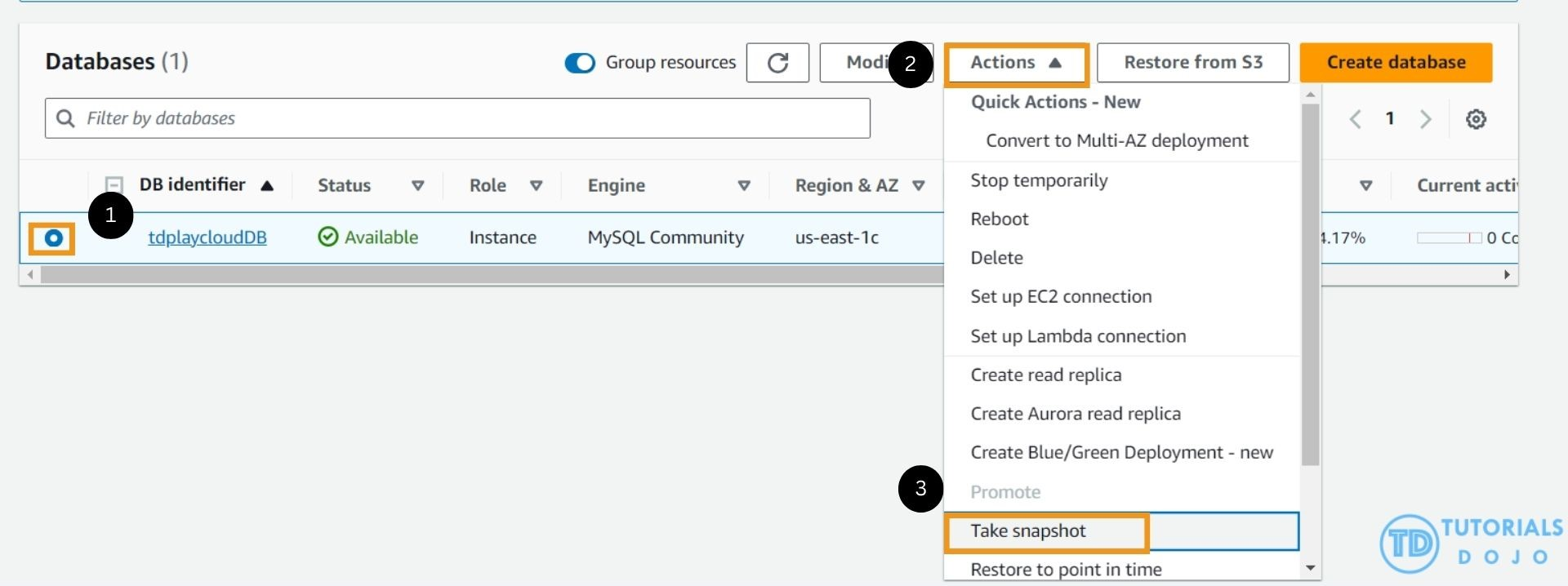Toggle the Group resources switch

[580, 63]
